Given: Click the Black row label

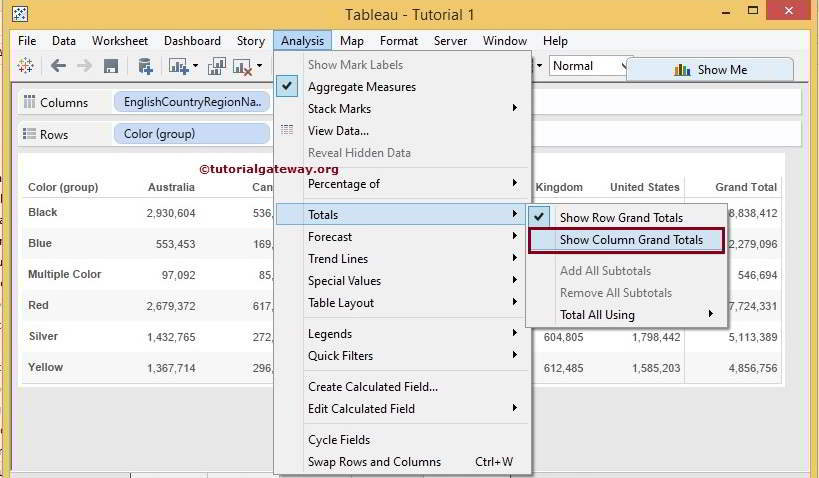Looking at the screenshot, I should click(43, 212).
